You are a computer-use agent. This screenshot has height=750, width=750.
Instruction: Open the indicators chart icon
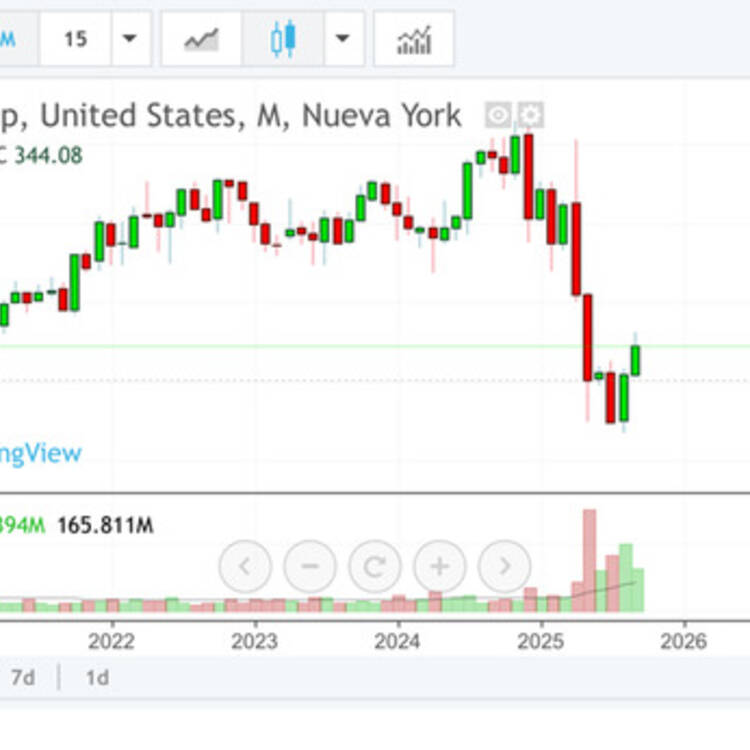(413, 39)
